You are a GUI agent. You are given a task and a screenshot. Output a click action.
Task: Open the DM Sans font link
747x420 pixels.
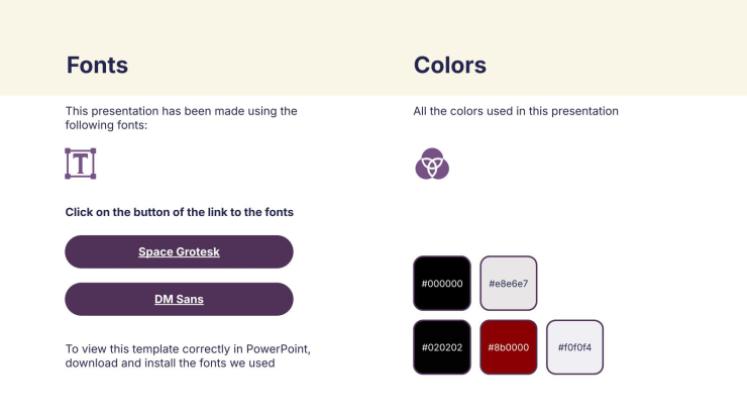[179, 299]
